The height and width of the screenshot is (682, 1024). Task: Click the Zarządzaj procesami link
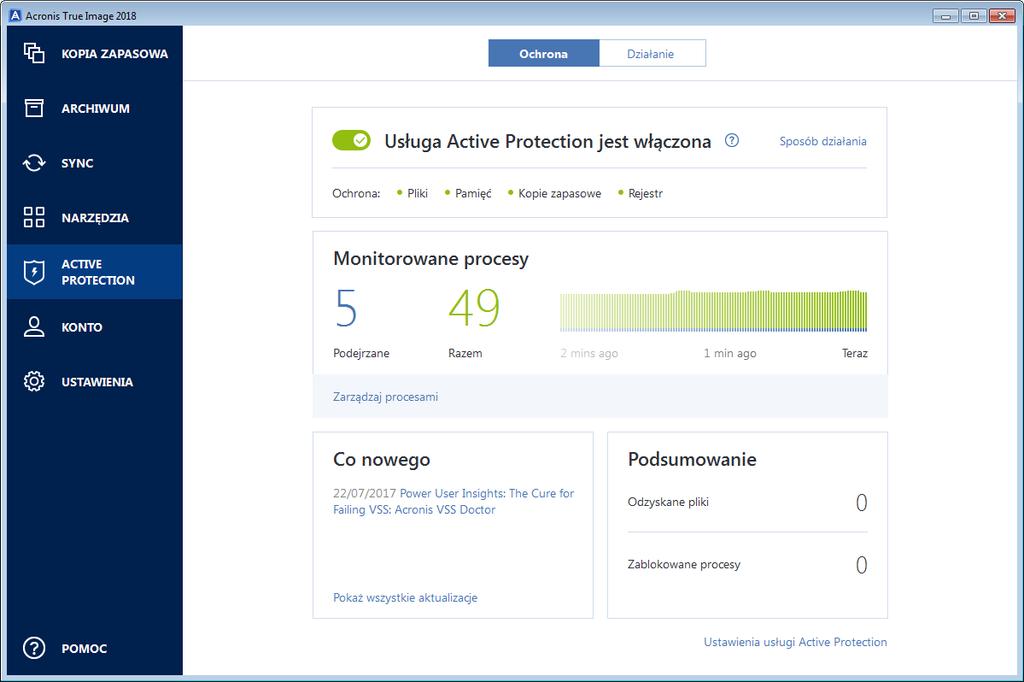[x=385, y=397]
